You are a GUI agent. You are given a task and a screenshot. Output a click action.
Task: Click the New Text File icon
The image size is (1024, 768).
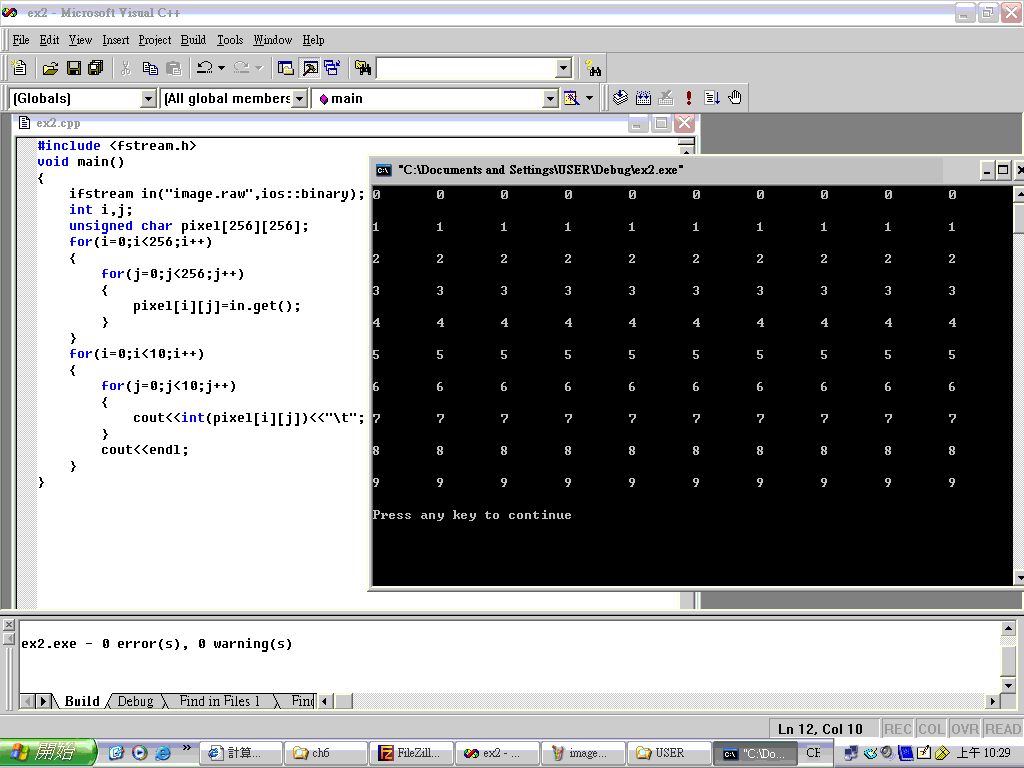coord(19,68)
